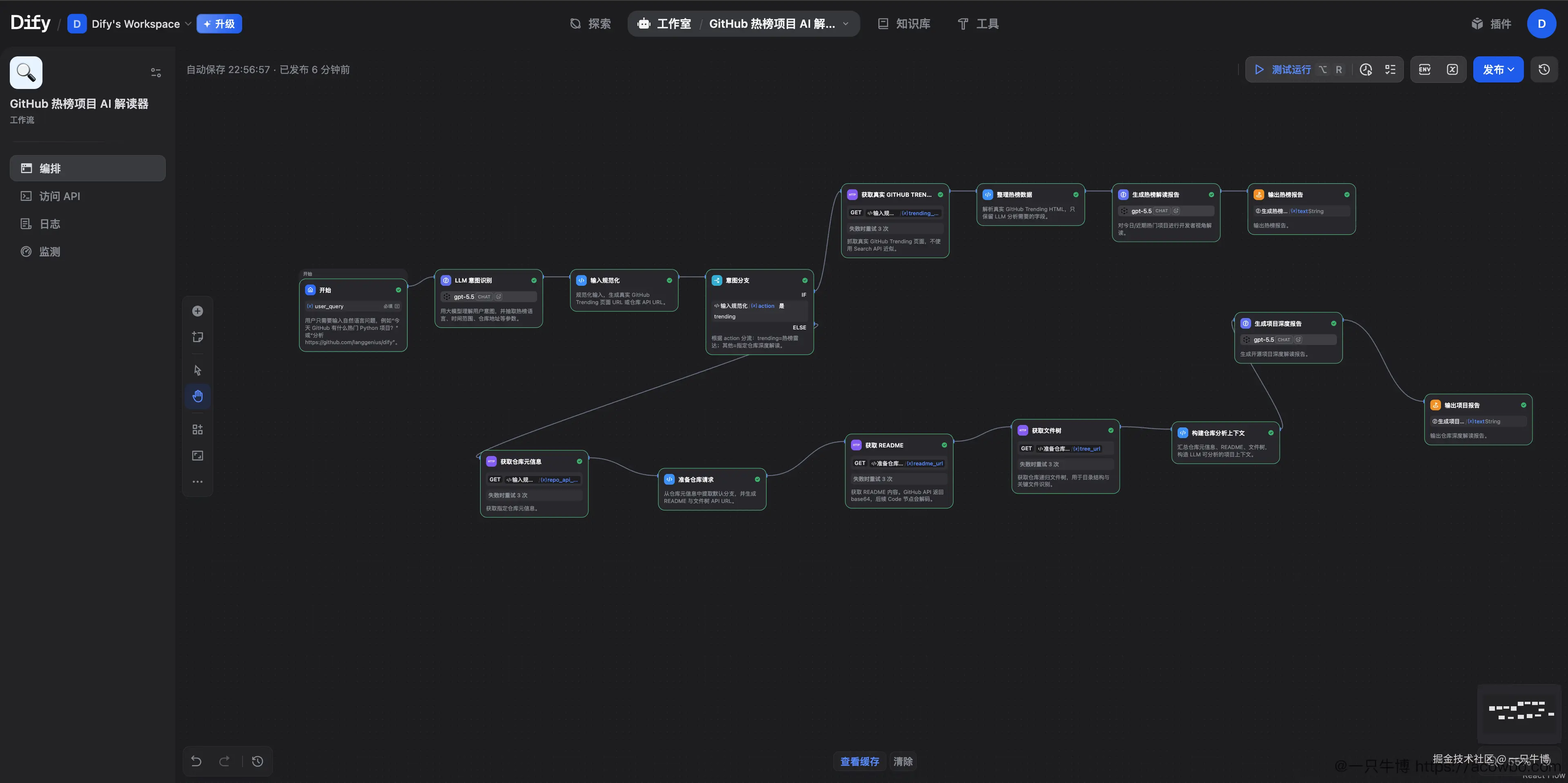Viewport: 1568px width, 783px height.
Task: Open the conversation variables (x) icon
Action: [1452, 69]
